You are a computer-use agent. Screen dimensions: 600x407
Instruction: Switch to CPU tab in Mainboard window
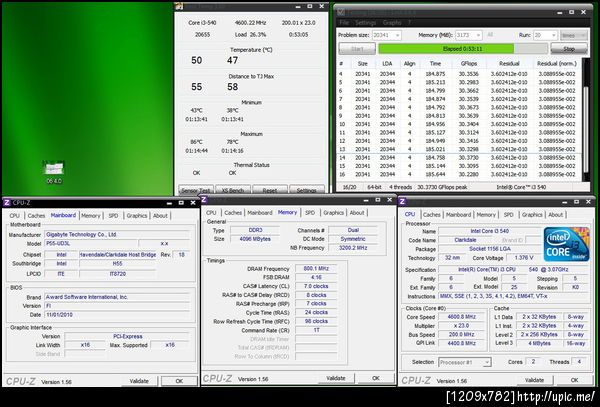[x=15, y=216]
